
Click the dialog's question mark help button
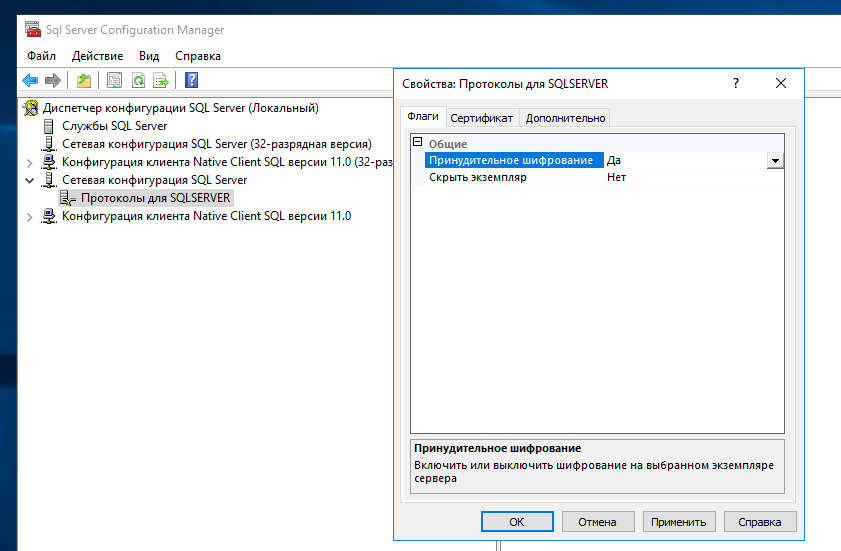click(x=736, y=83)
